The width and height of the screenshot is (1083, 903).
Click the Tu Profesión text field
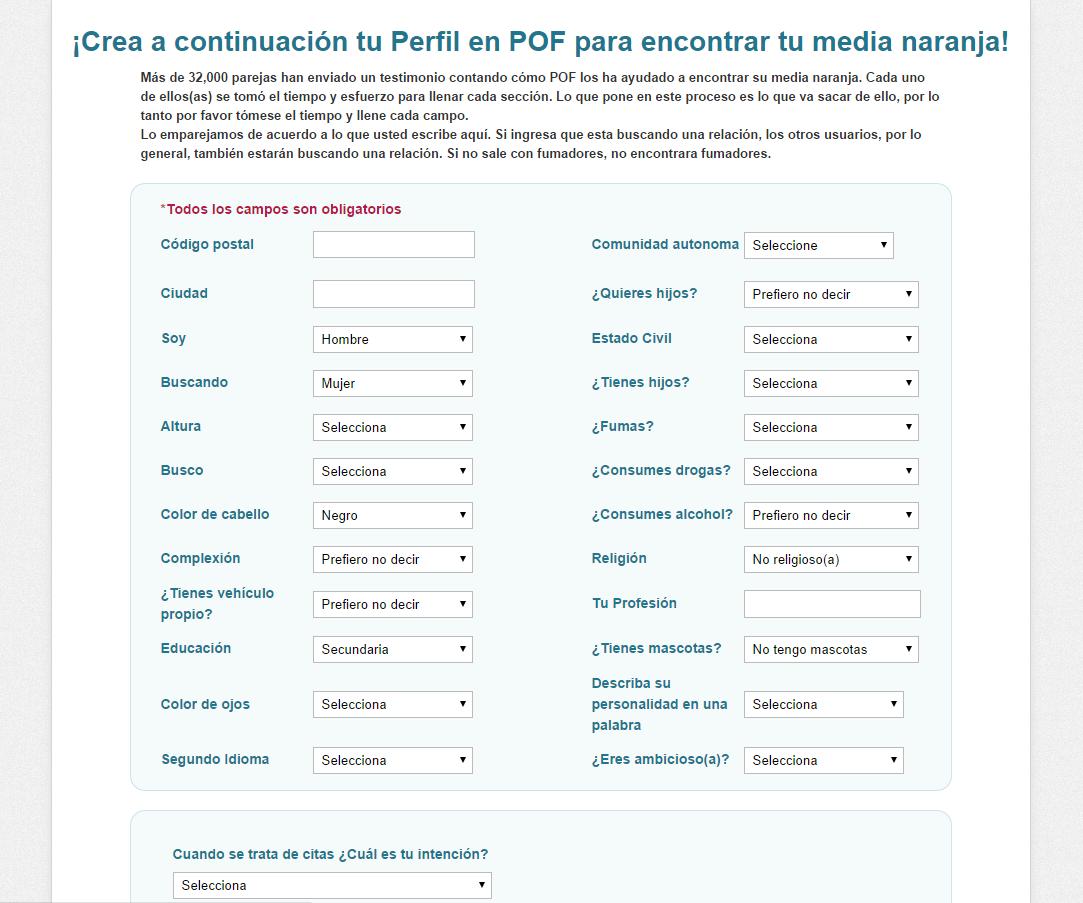(831, 604)
